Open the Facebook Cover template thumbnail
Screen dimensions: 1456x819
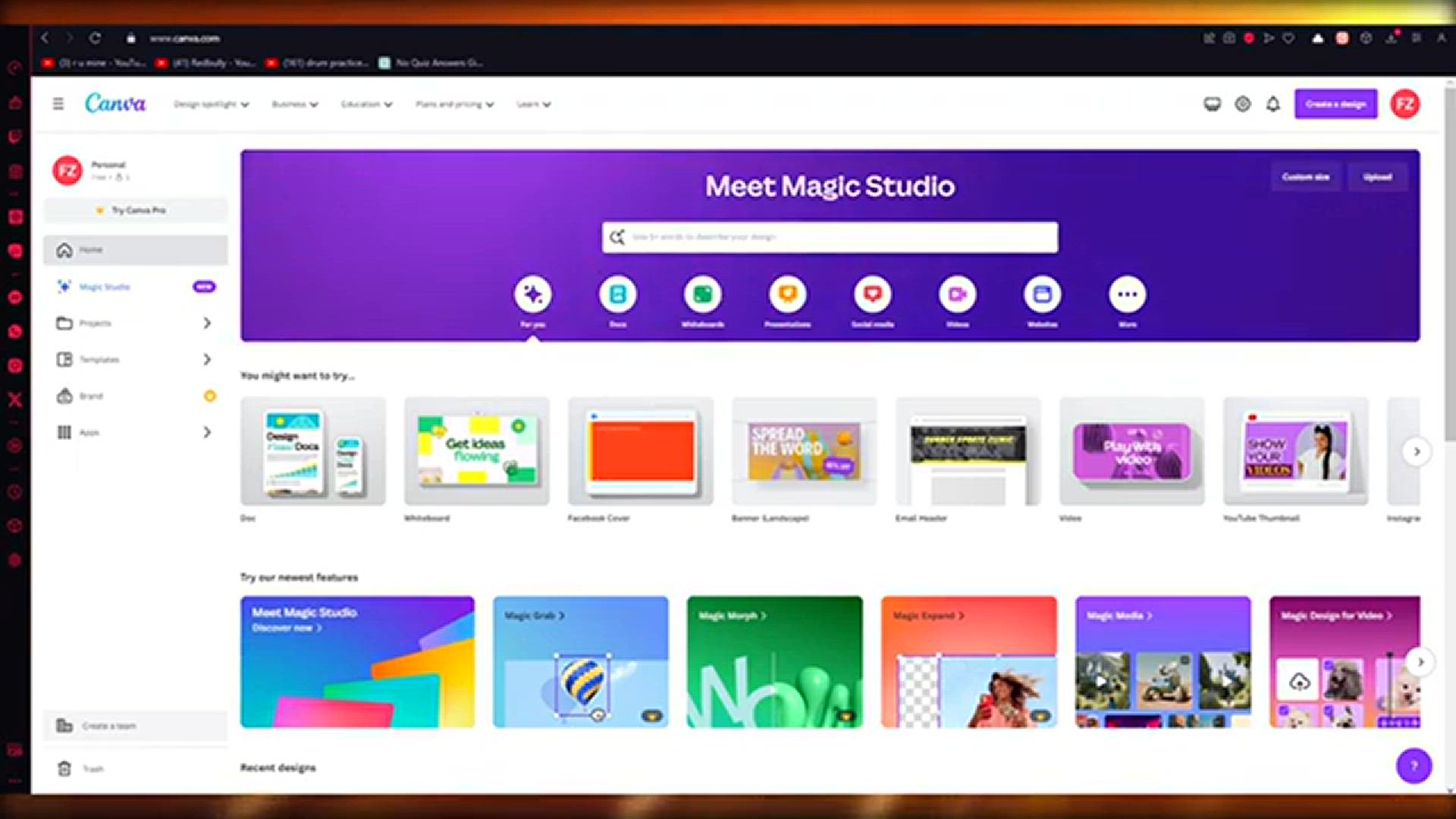point(641,451)
